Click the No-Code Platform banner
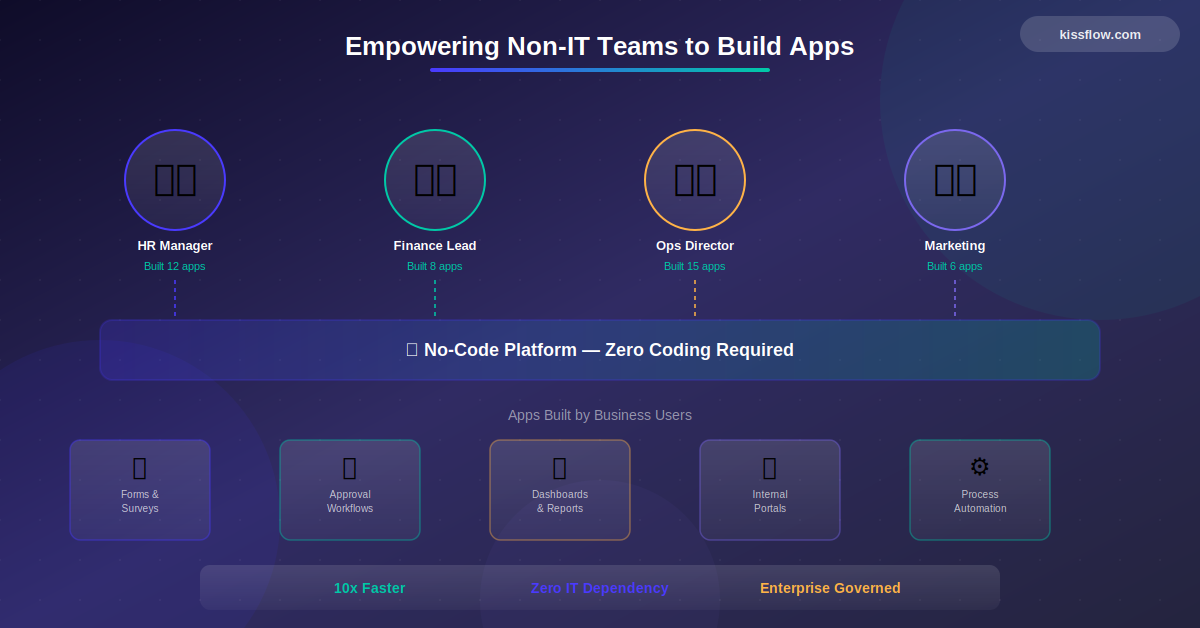 (x=600, y=350)
